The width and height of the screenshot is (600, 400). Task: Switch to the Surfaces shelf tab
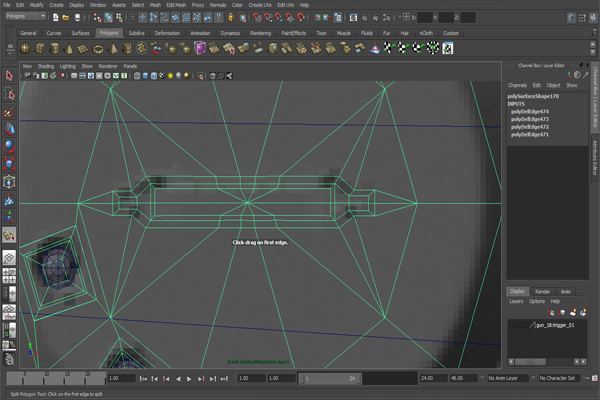point(80,33)
